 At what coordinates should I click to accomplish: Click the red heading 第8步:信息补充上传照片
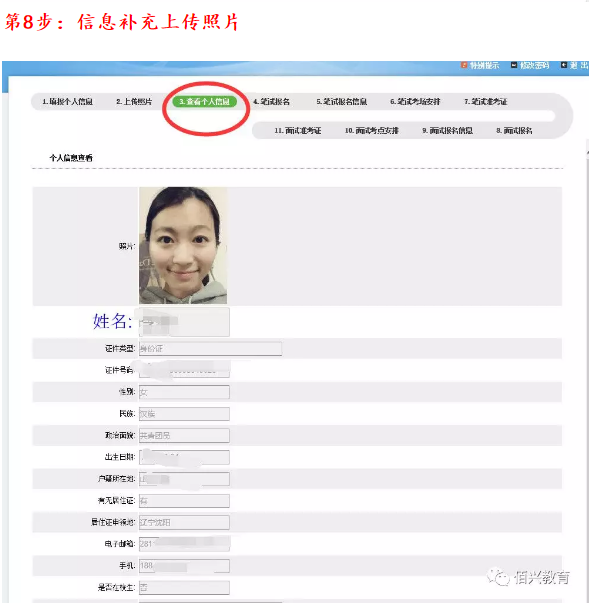123,22
